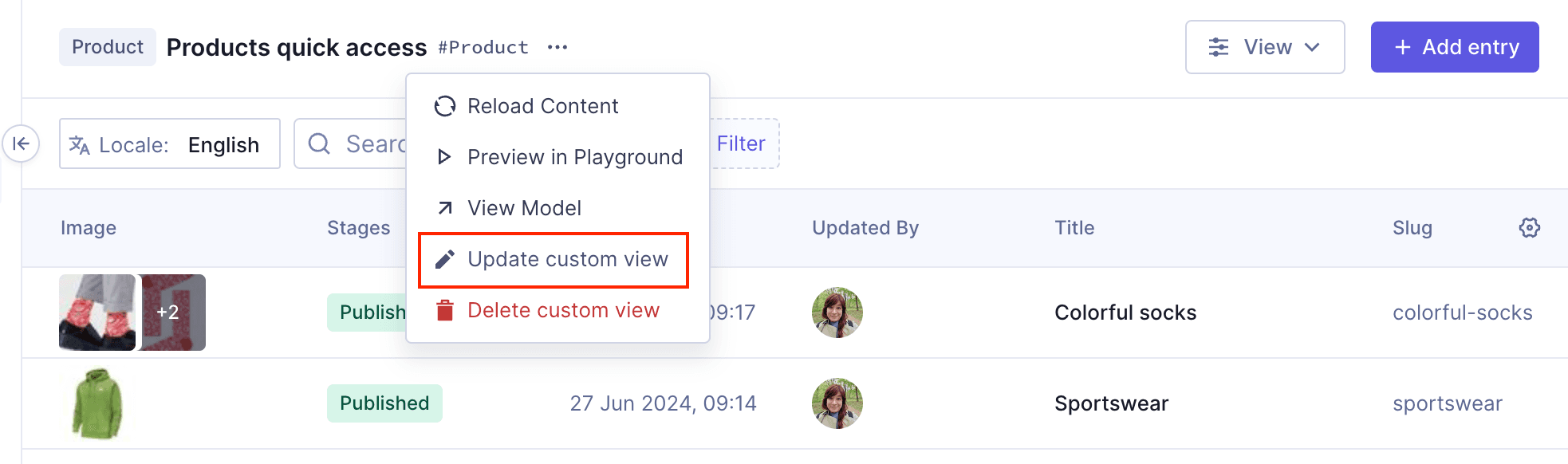Click the Image column header

[89, 228]
